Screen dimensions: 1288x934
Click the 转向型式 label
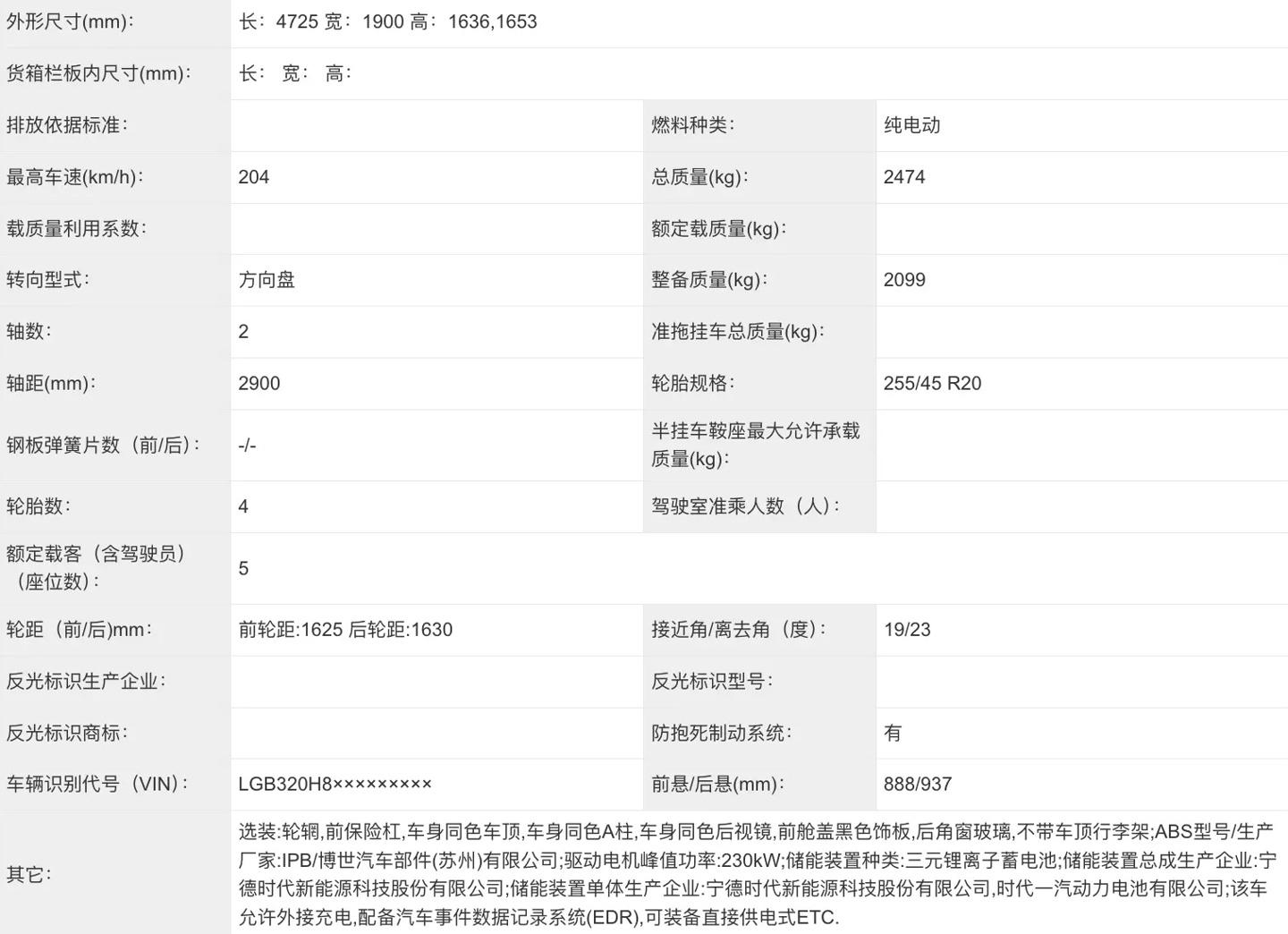(48, 280)
